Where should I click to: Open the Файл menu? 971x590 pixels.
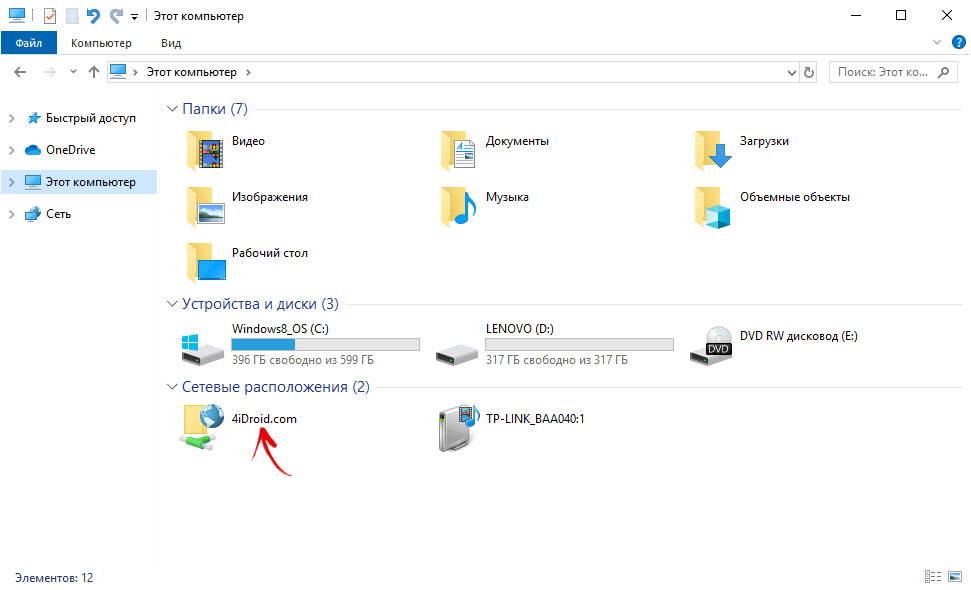click(28, 43)
